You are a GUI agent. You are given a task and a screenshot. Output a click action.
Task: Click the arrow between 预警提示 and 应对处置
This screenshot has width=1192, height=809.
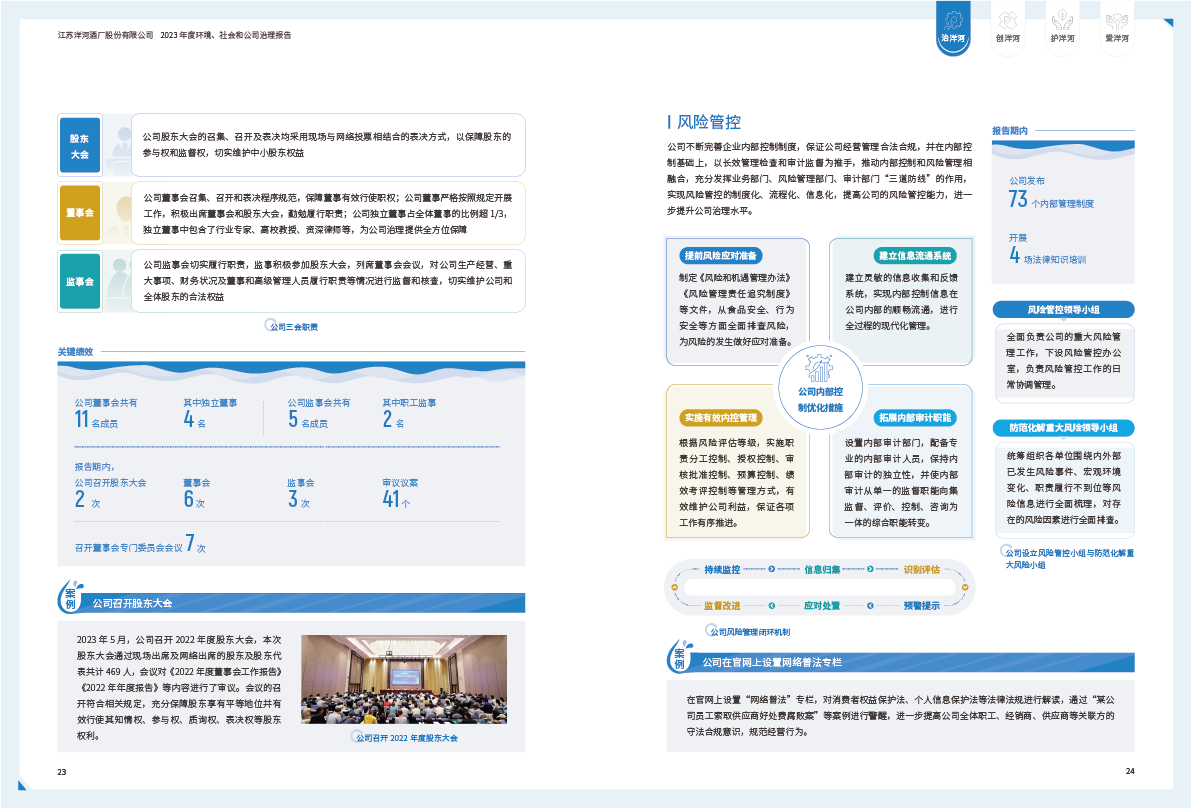(x=869, y=606)
